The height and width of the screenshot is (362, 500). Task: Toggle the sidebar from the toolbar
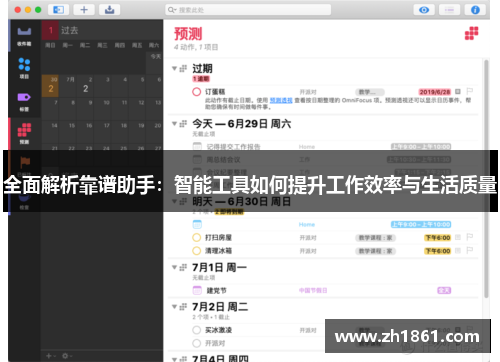58,10
